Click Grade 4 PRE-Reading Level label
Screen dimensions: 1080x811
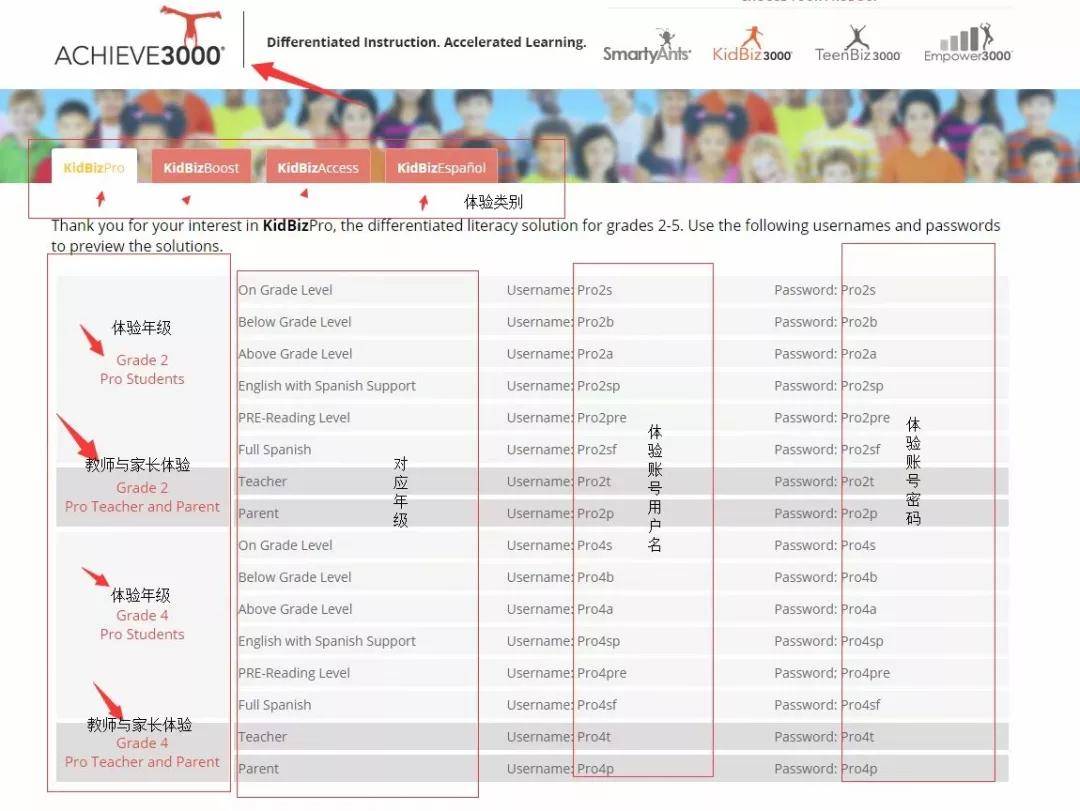[x=294, y=673]
